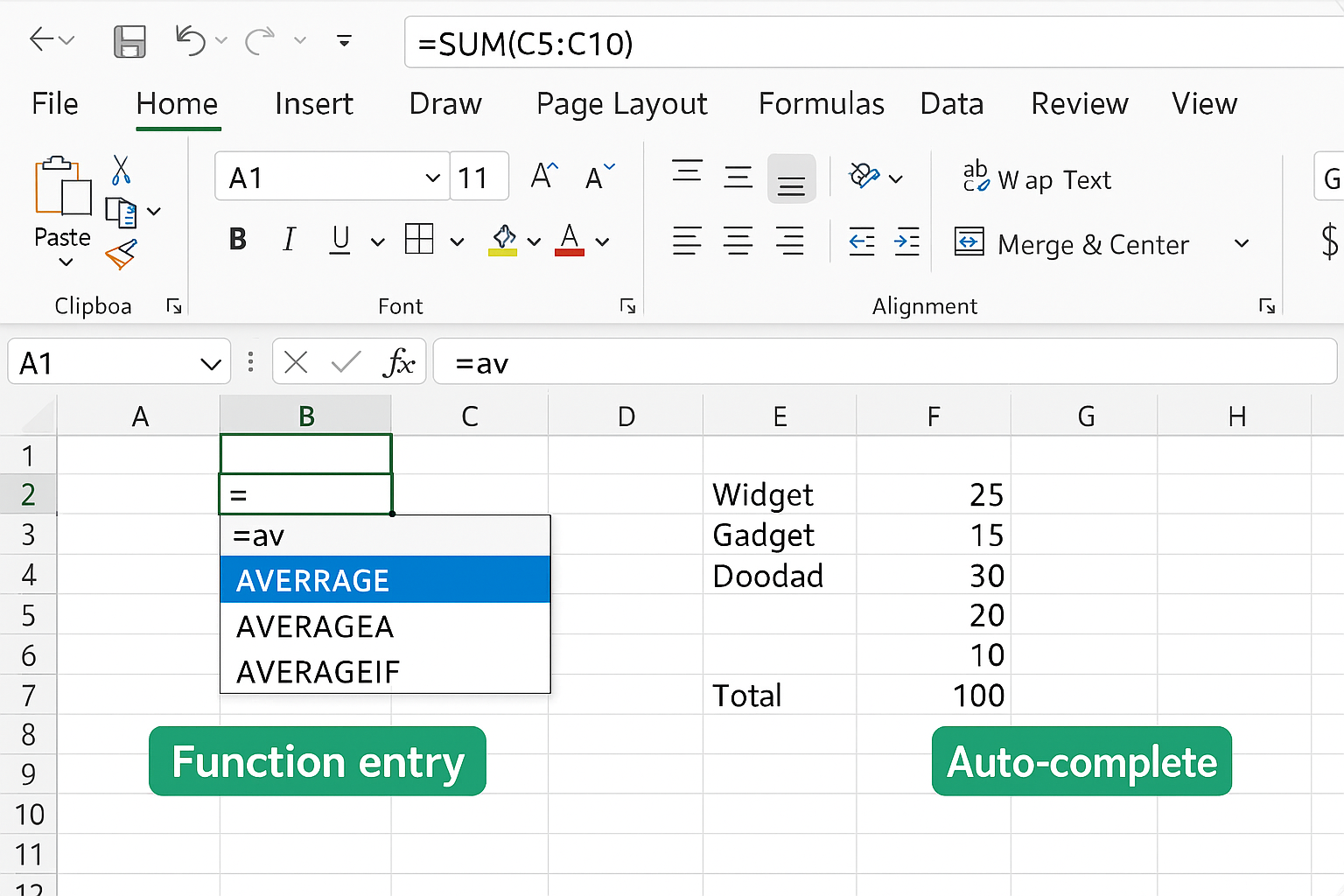Open the Customize Quick Access Toolbar menu
This screenshot has height=896, width=1344.
click(x=344, y=40)
